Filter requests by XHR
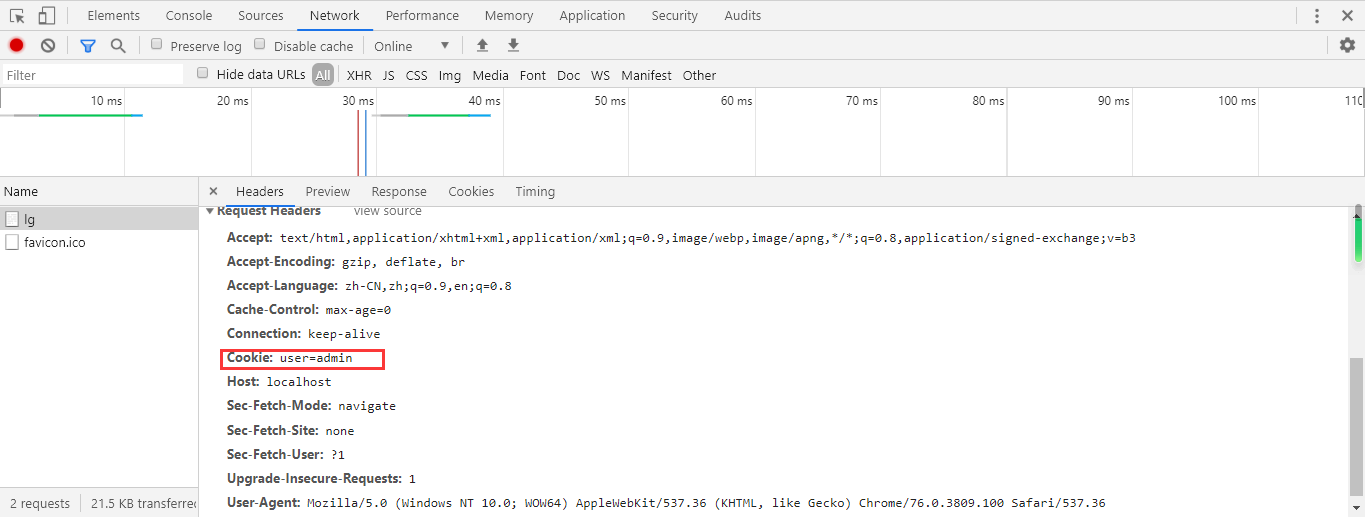 [359, 75]
